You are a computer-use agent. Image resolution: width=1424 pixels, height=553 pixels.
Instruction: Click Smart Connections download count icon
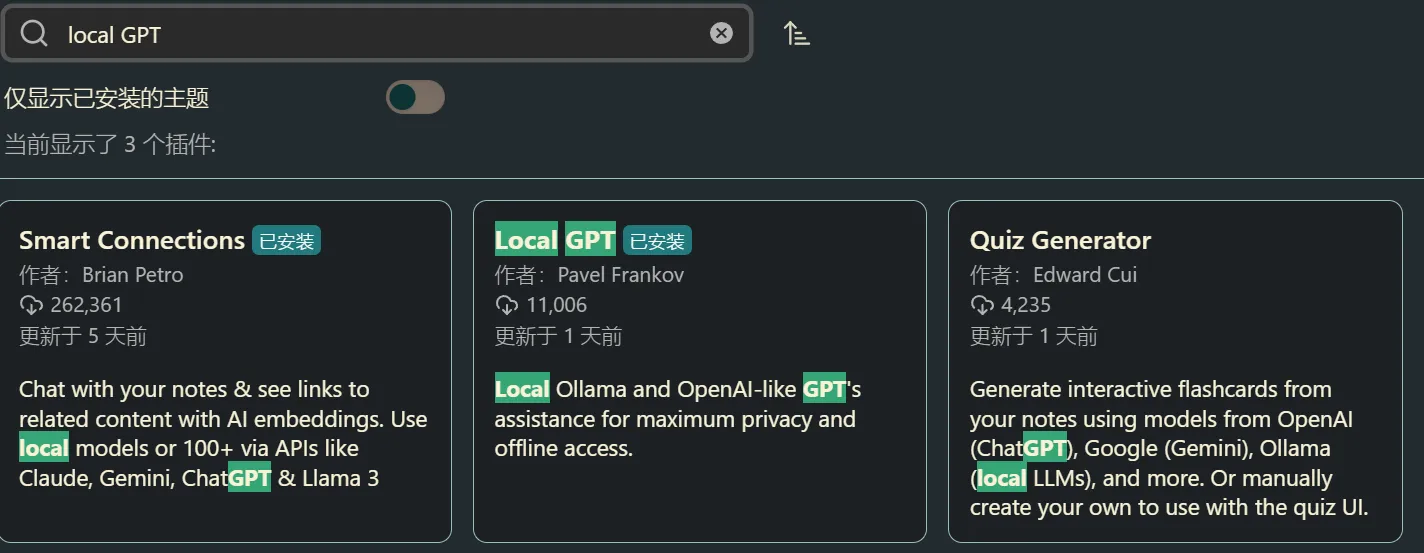pyautogui.click(x=31, y=305)
